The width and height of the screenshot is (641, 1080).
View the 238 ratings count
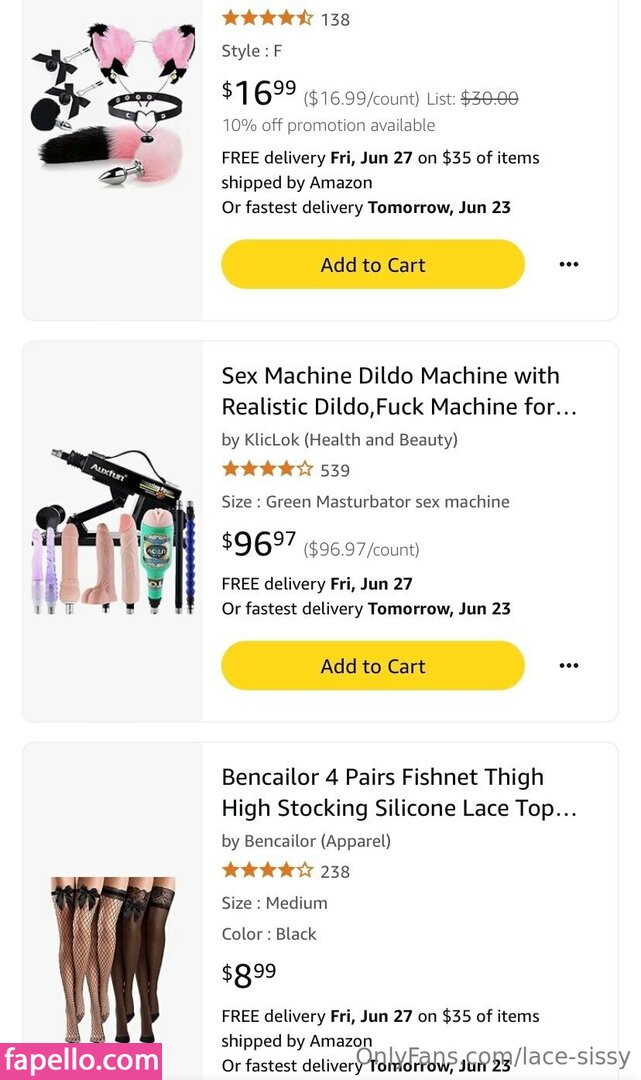(335, 871)
